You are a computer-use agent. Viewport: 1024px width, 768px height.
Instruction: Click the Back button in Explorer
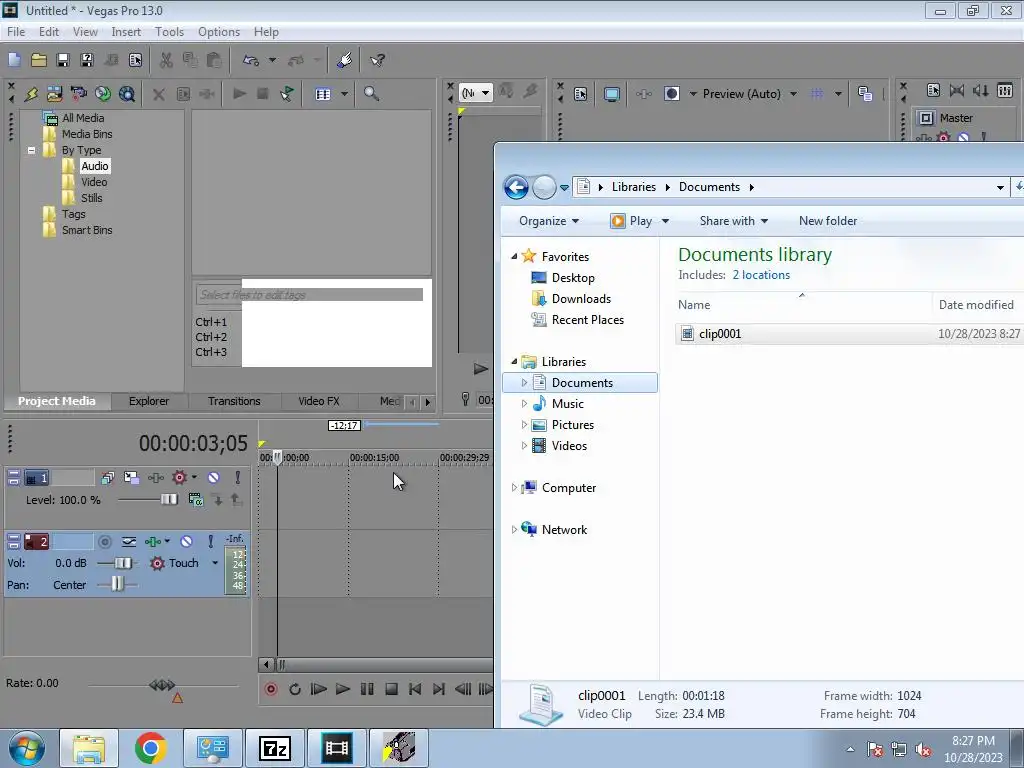[516, 187]
